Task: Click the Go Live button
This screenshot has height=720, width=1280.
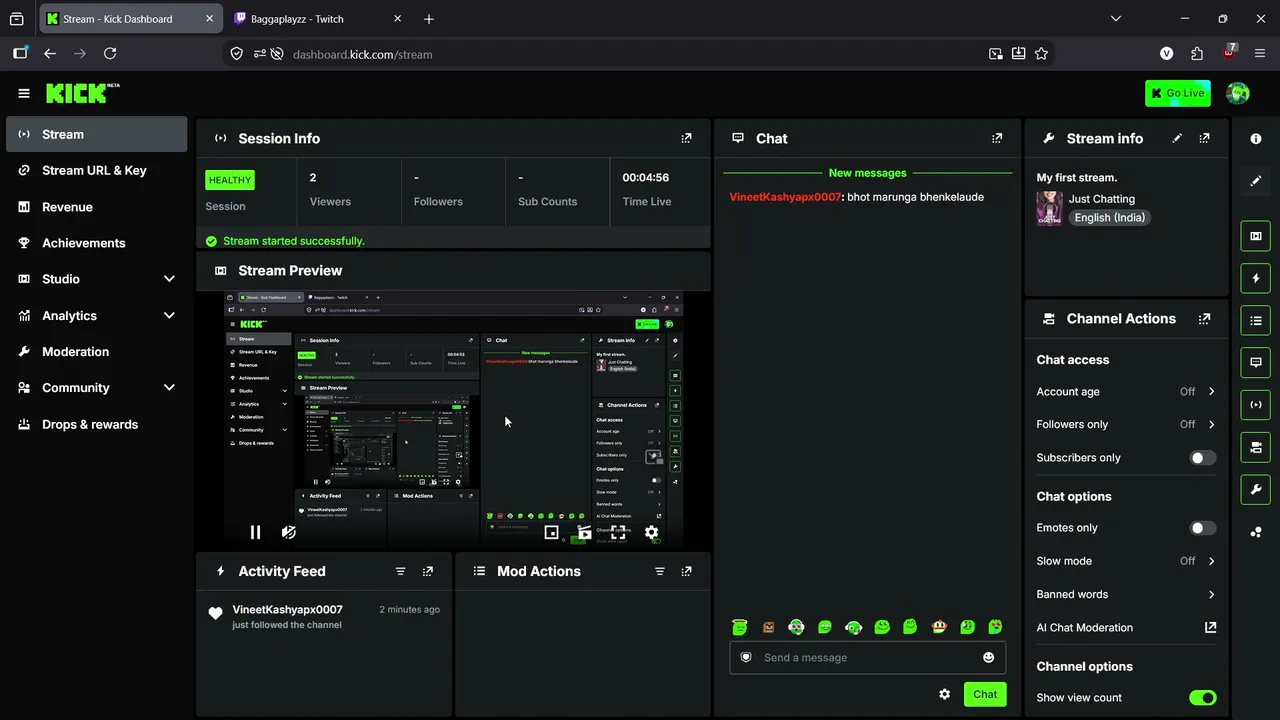Action: click(x=1178, y=93)
